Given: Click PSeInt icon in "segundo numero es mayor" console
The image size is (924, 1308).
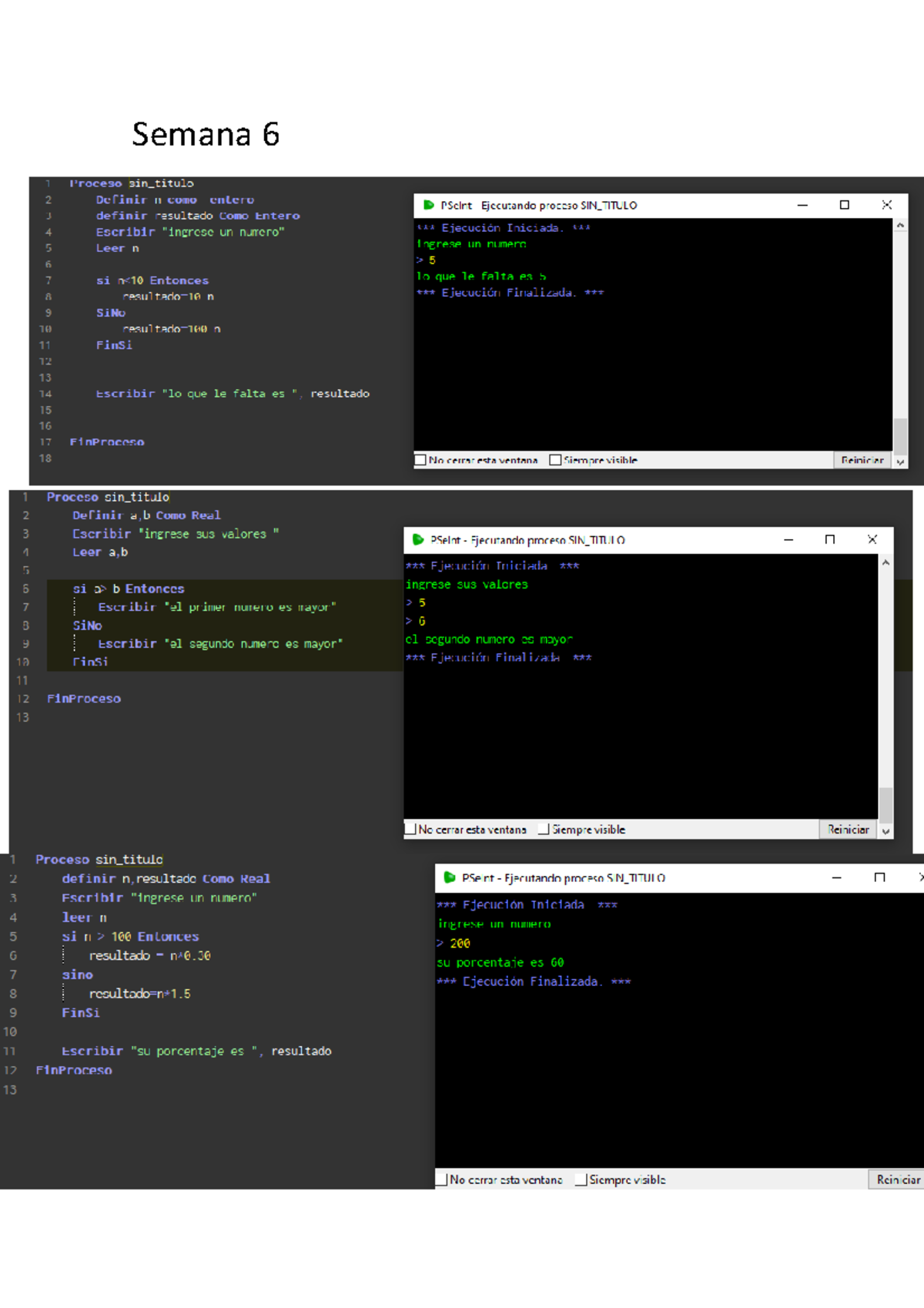Looking at the screenshot, I should [x=418, y=540].
